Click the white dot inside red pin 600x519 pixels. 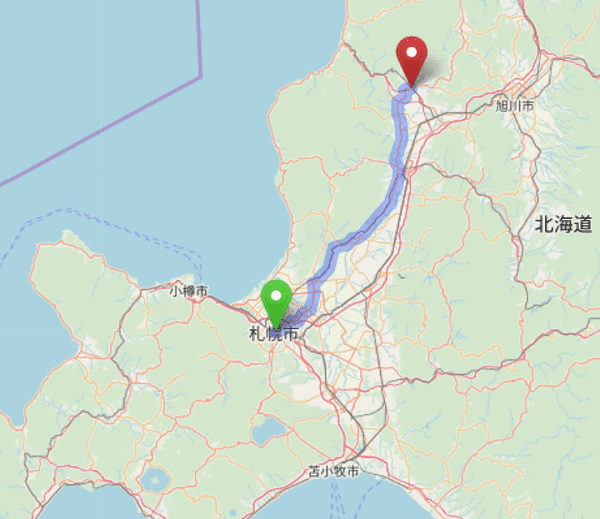click(x=411, y=52)
